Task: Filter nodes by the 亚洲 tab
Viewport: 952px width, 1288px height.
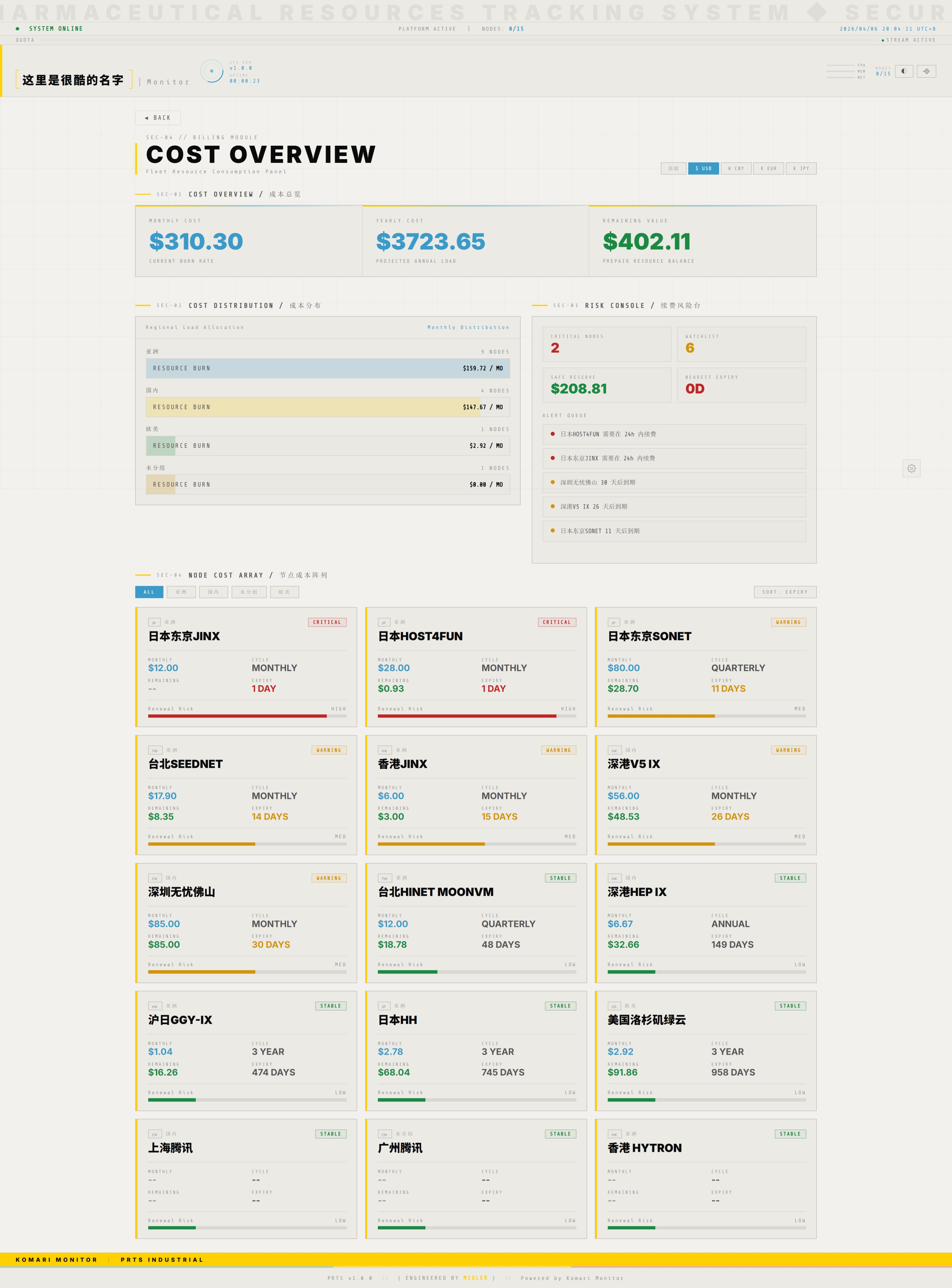Action: coord(181,592)
